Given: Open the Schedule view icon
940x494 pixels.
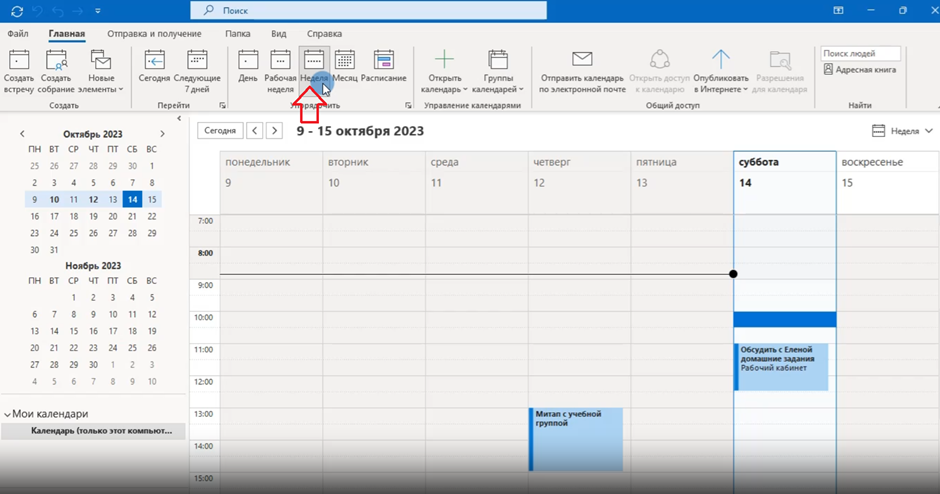Looking at the screenshot, I should click(x=383, y=60).
